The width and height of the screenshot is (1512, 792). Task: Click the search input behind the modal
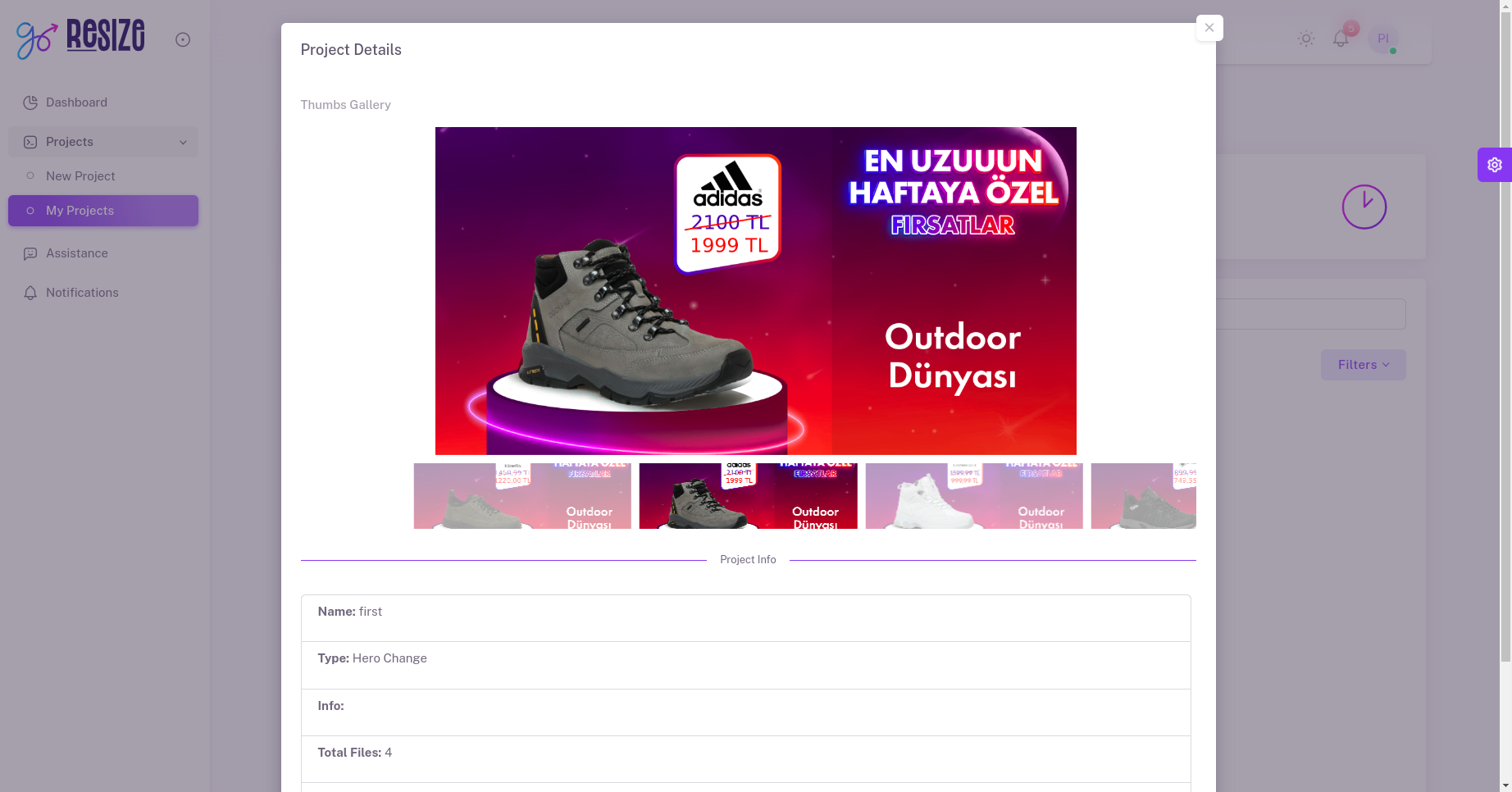tap(1310, 314)
